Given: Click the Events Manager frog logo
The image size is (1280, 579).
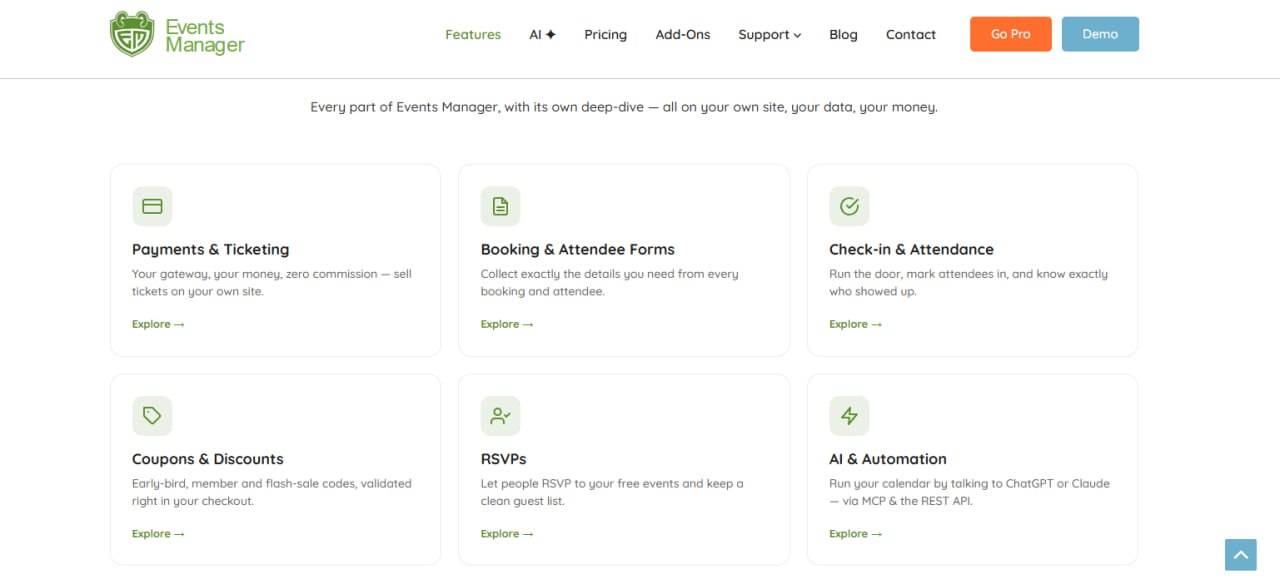Looking at the screenshot, I should (132, 34).
